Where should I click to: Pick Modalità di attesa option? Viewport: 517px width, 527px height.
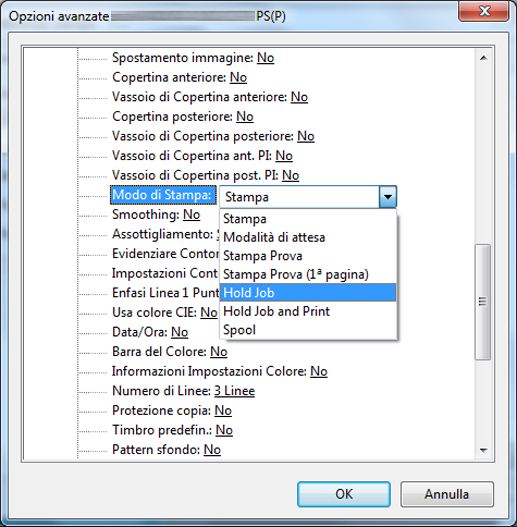tap(308, 237)
